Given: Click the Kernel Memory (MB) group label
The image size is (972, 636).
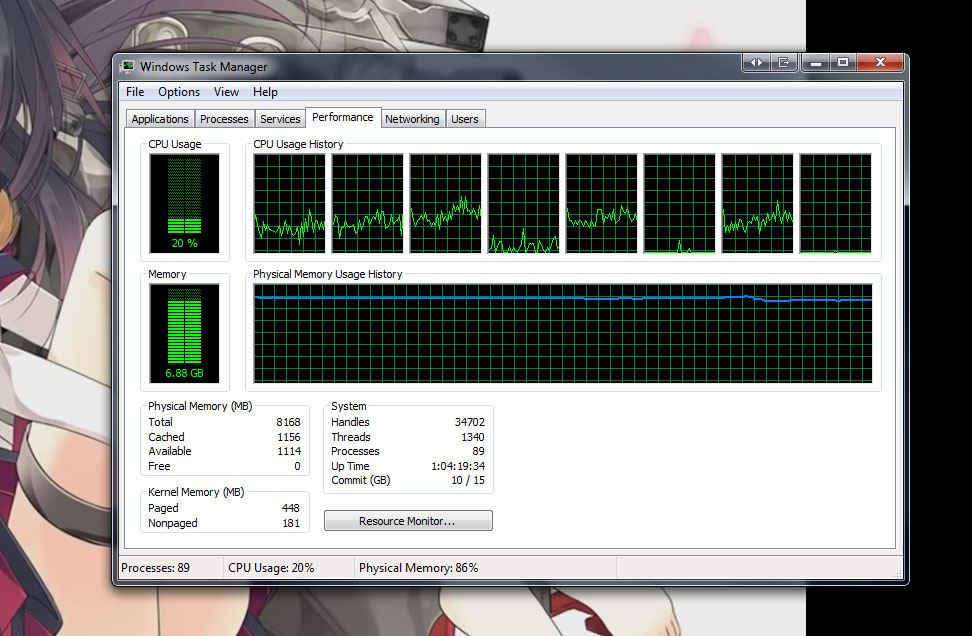Looking at the screenshot, I should pyautogui.click(x=196, y=492).
